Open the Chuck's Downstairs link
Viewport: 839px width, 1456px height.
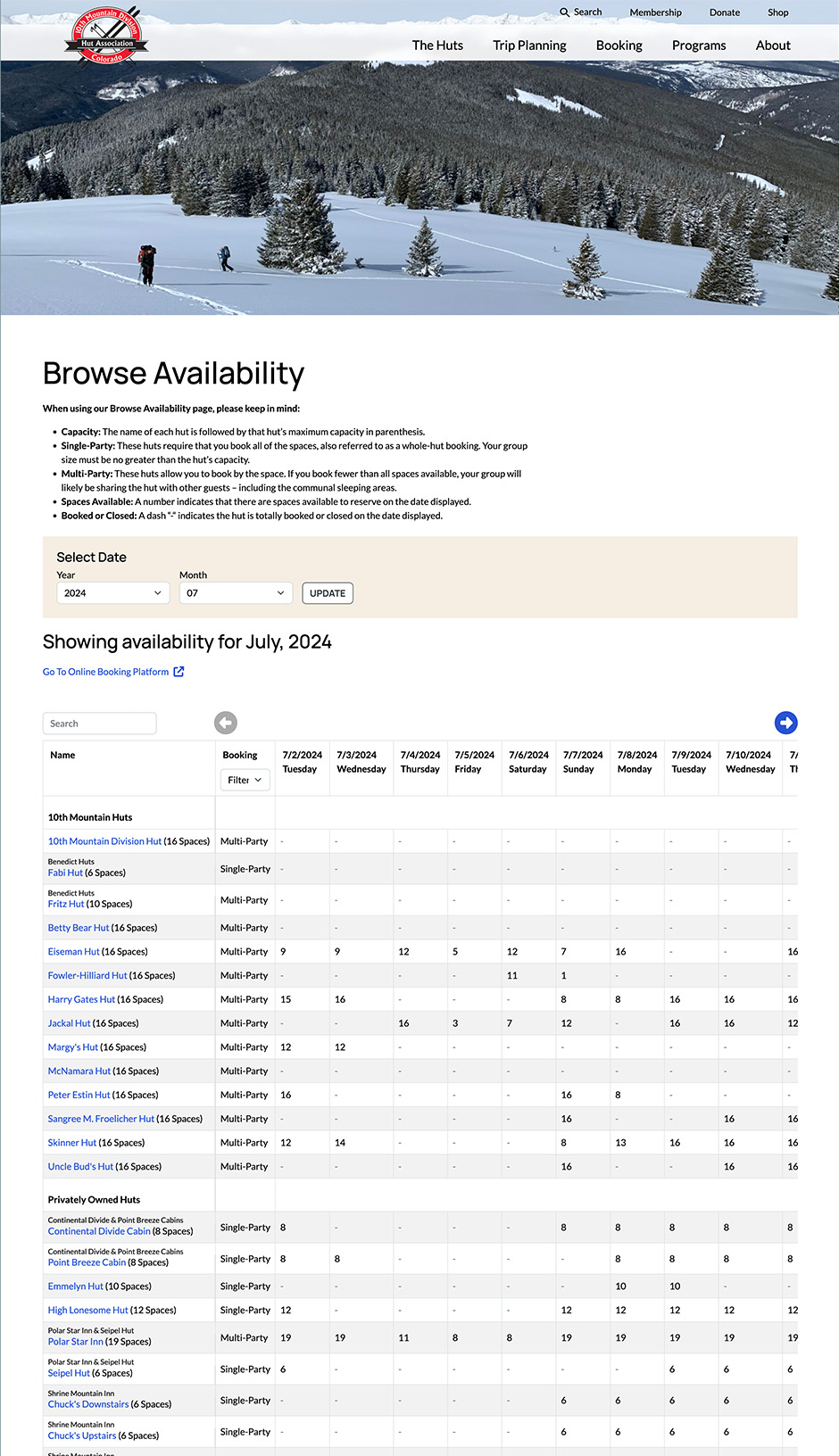pyautogui.click(x=88, y=1404)
